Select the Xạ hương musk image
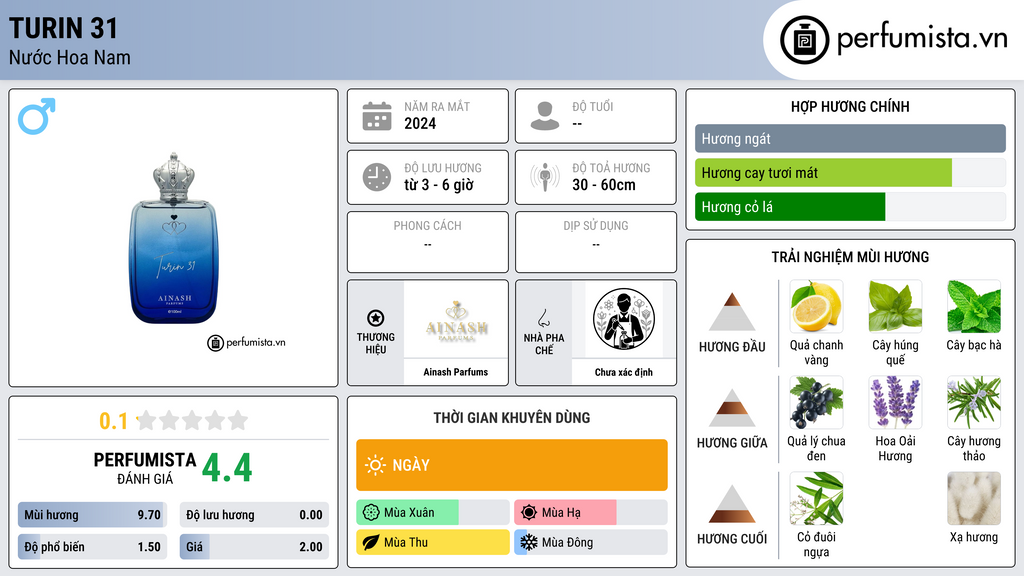1024x576 pixels. point(974,499)
